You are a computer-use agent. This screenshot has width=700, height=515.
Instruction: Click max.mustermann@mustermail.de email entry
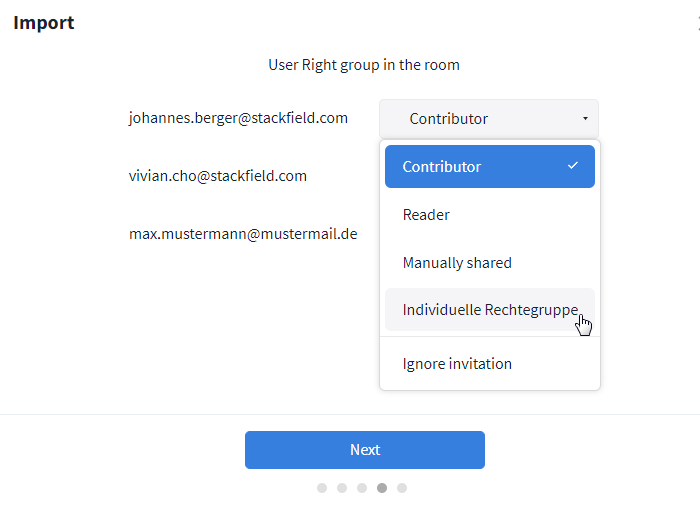click(x=243, y=234)
